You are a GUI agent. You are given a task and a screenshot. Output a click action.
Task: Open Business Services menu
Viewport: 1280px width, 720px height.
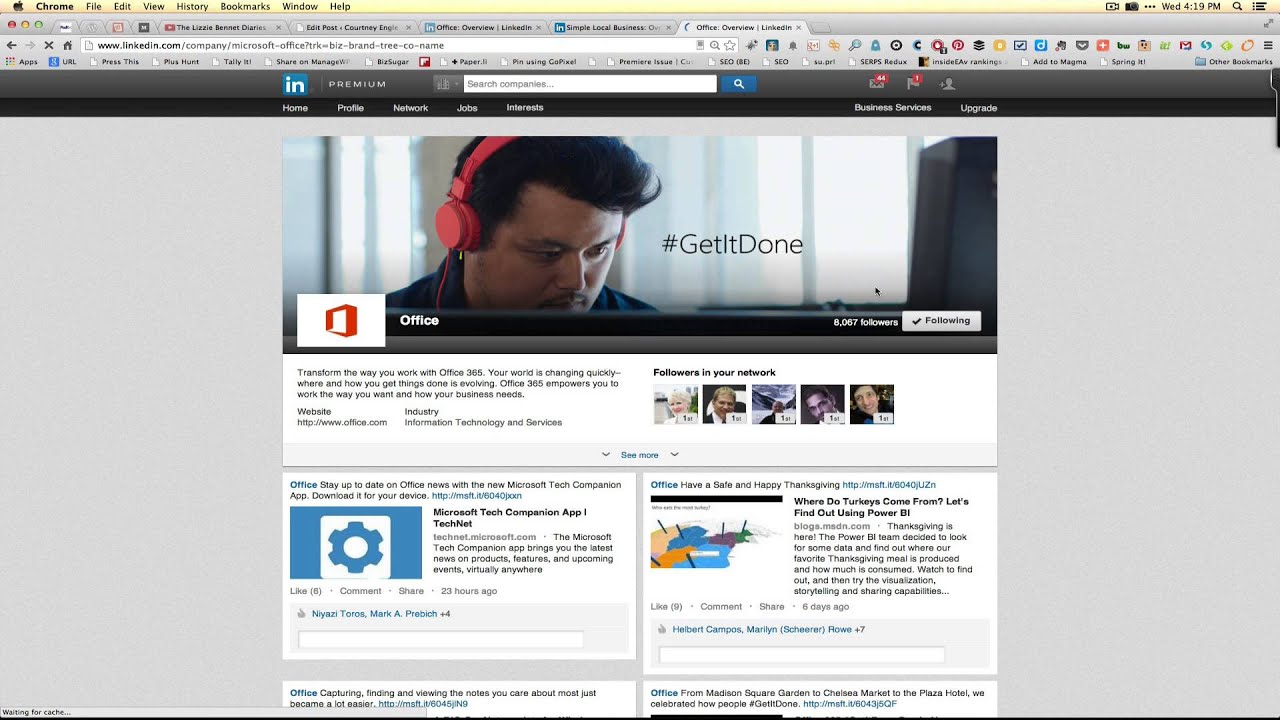tap(893, 108)
